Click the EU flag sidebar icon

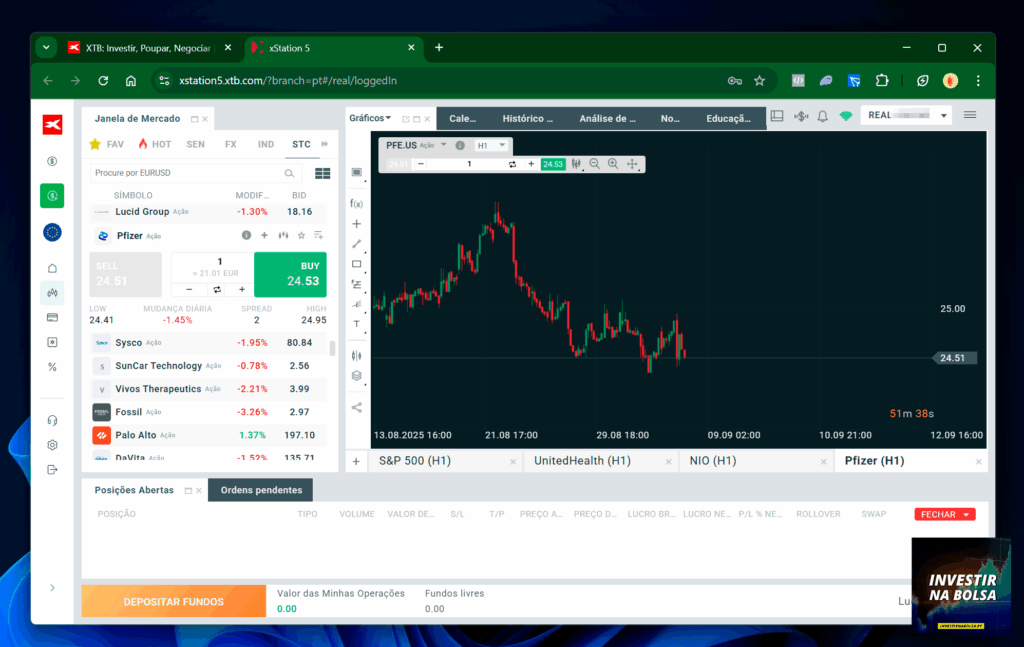tap(52, 232)
